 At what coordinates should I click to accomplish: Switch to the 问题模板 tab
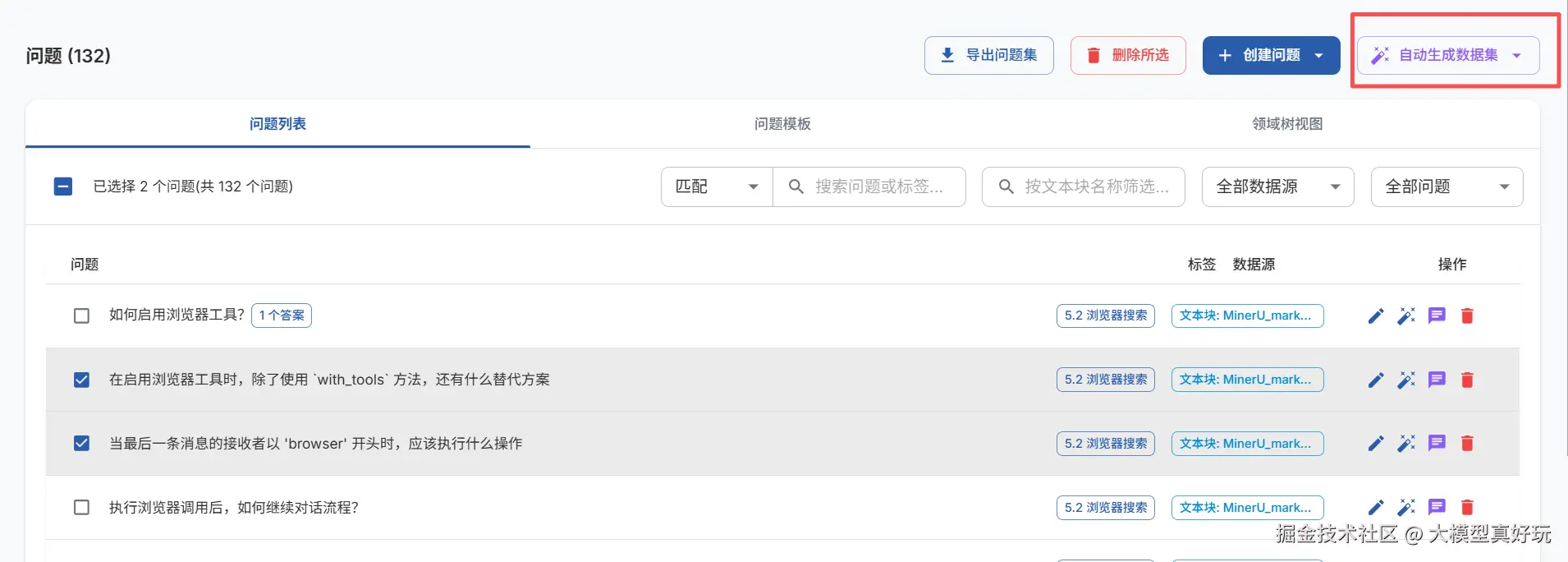(782, 124)
